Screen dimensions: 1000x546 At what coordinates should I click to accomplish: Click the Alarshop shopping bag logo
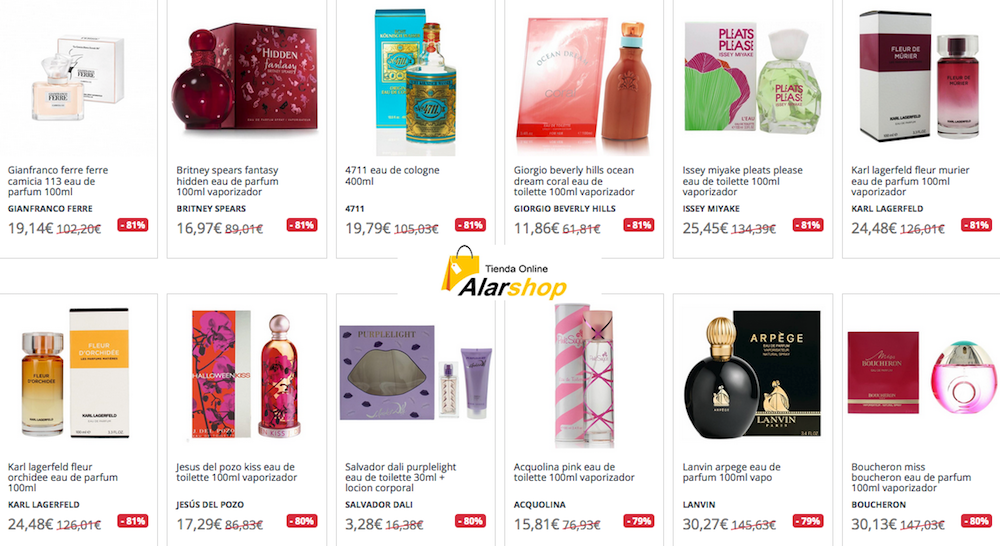point(504,273)
